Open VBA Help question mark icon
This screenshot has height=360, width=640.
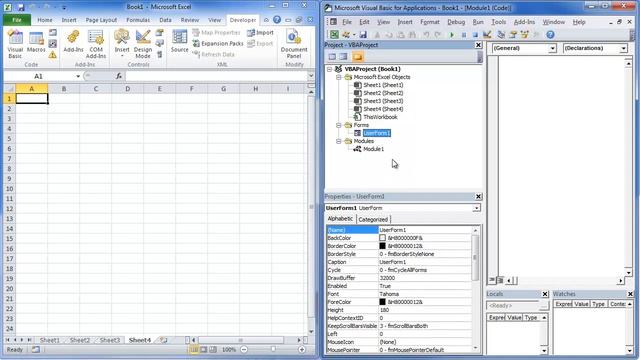[550, 35]
